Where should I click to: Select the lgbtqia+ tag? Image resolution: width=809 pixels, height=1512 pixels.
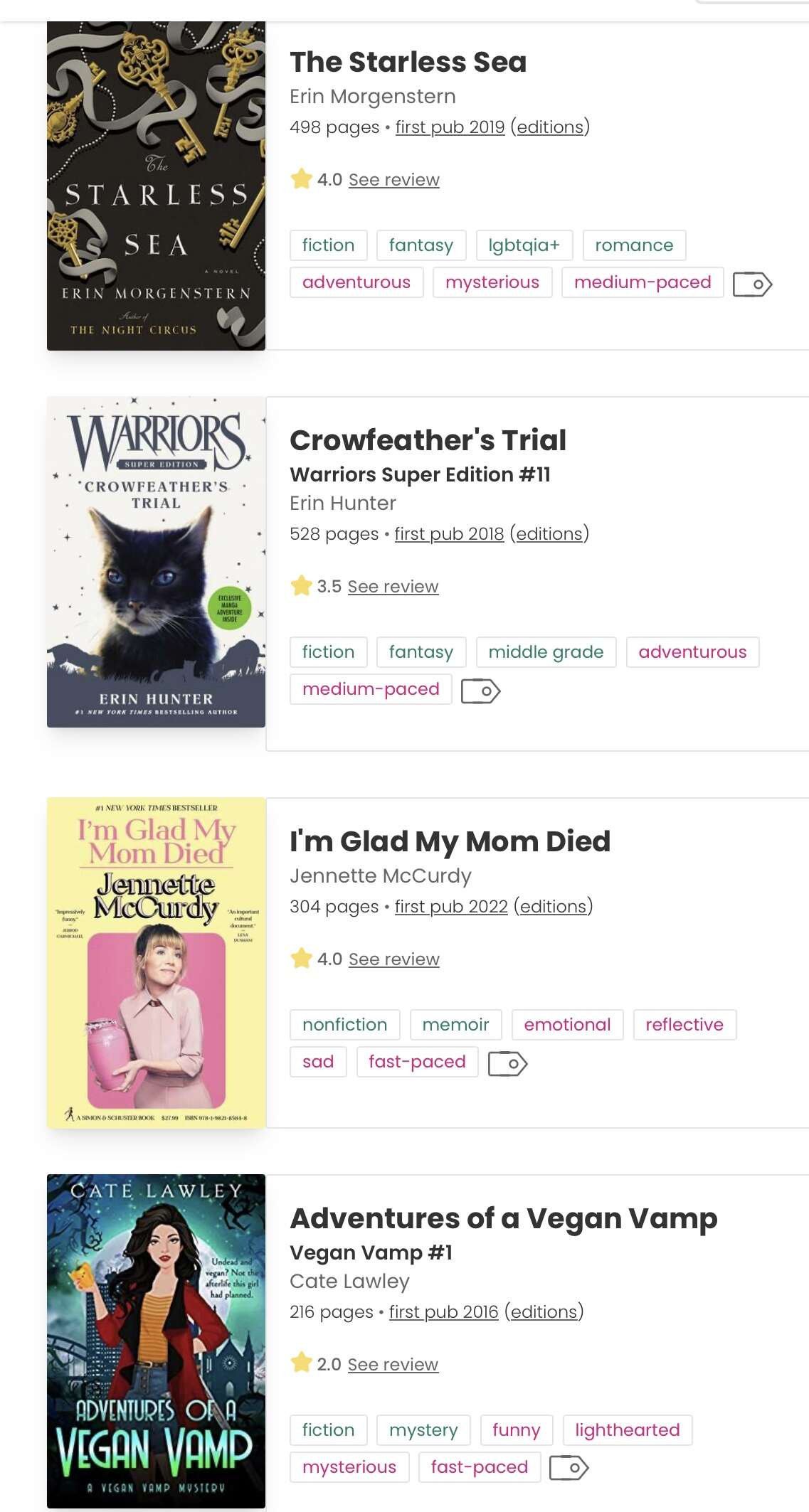(524, 245)
